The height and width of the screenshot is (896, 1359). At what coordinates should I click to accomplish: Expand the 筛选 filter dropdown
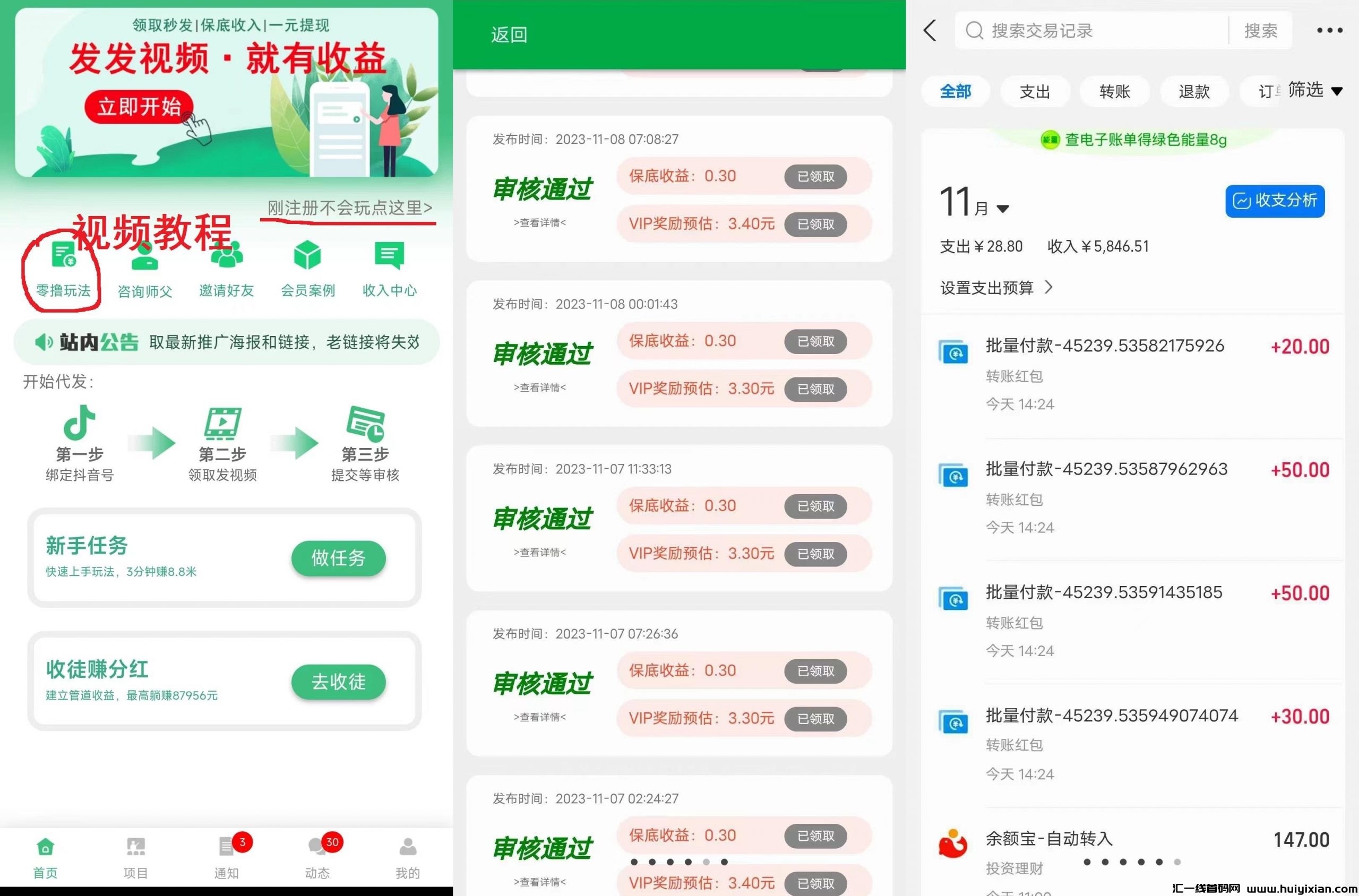(1314, 90)
